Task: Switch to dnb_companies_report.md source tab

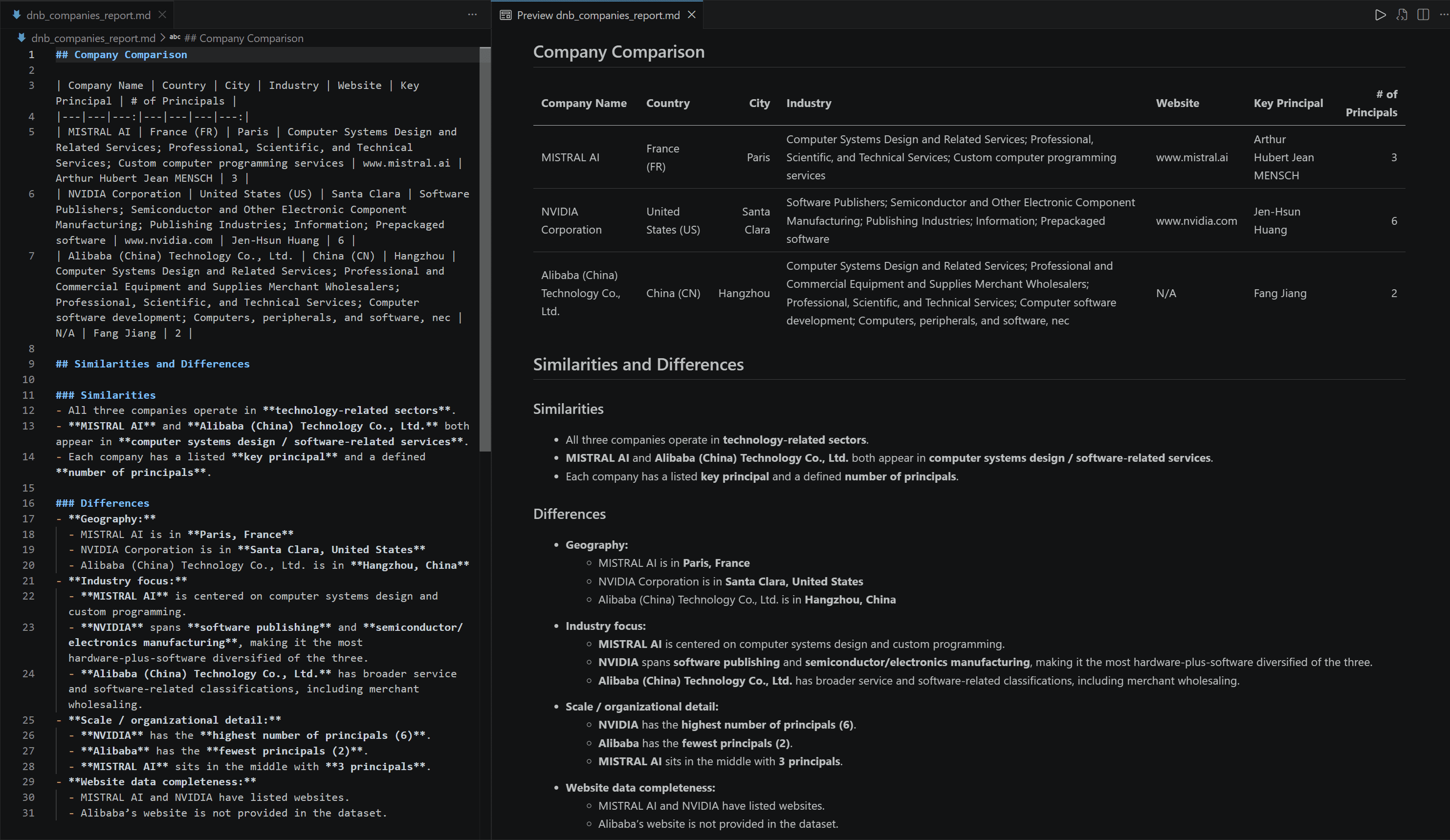Action: (88, 15)
